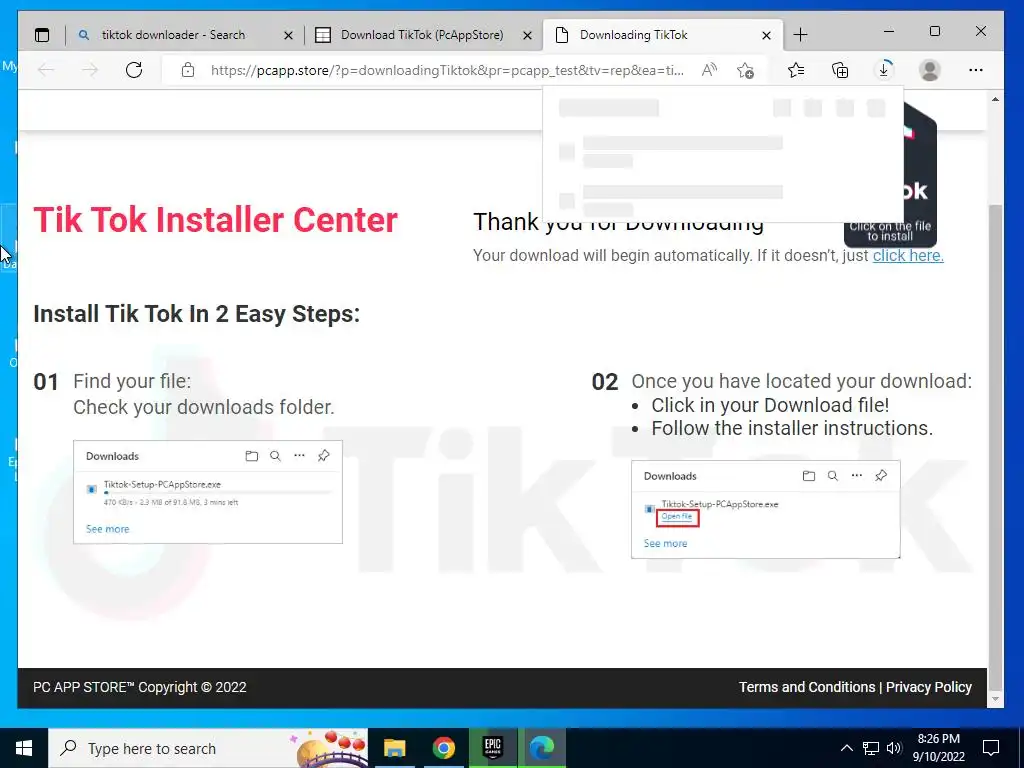Click the page scrollbar down arrow
Image resolution: width=1024 pixels, height=768 pixels.
(x=995, y=699)
